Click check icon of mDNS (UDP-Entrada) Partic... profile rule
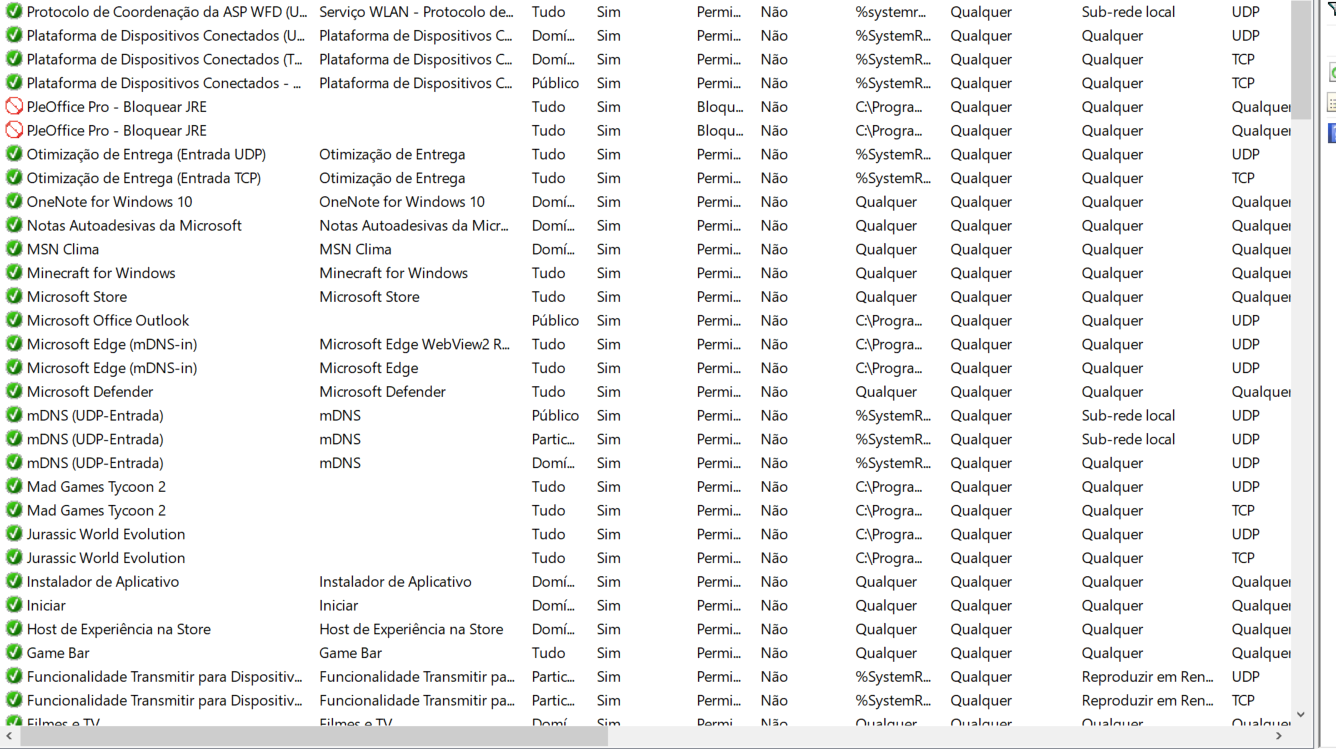The width and height of the screenshot is (1336, 749). (14, 439)
